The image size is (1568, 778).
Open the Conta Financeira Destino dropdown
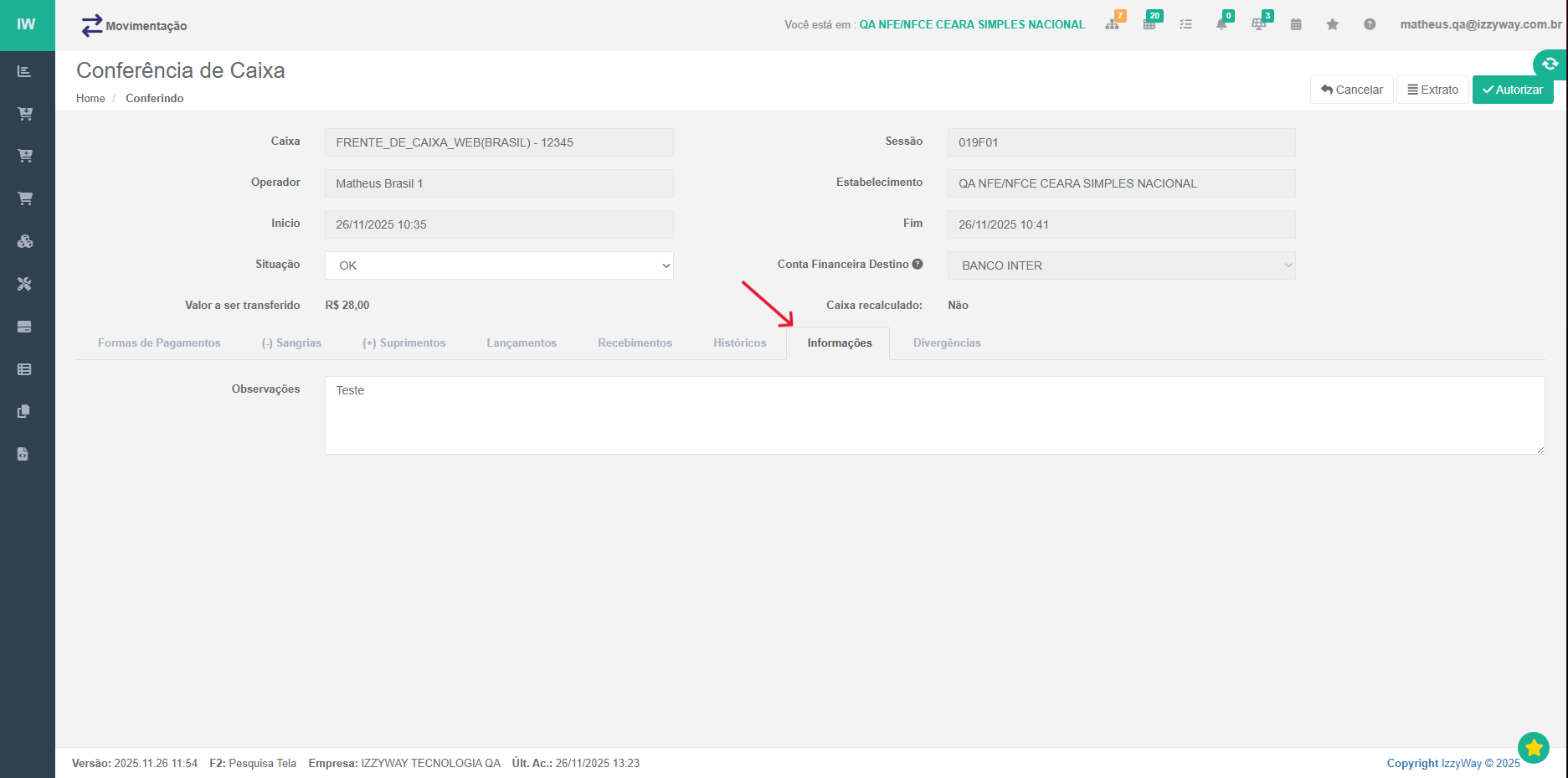coord(1121,265)
